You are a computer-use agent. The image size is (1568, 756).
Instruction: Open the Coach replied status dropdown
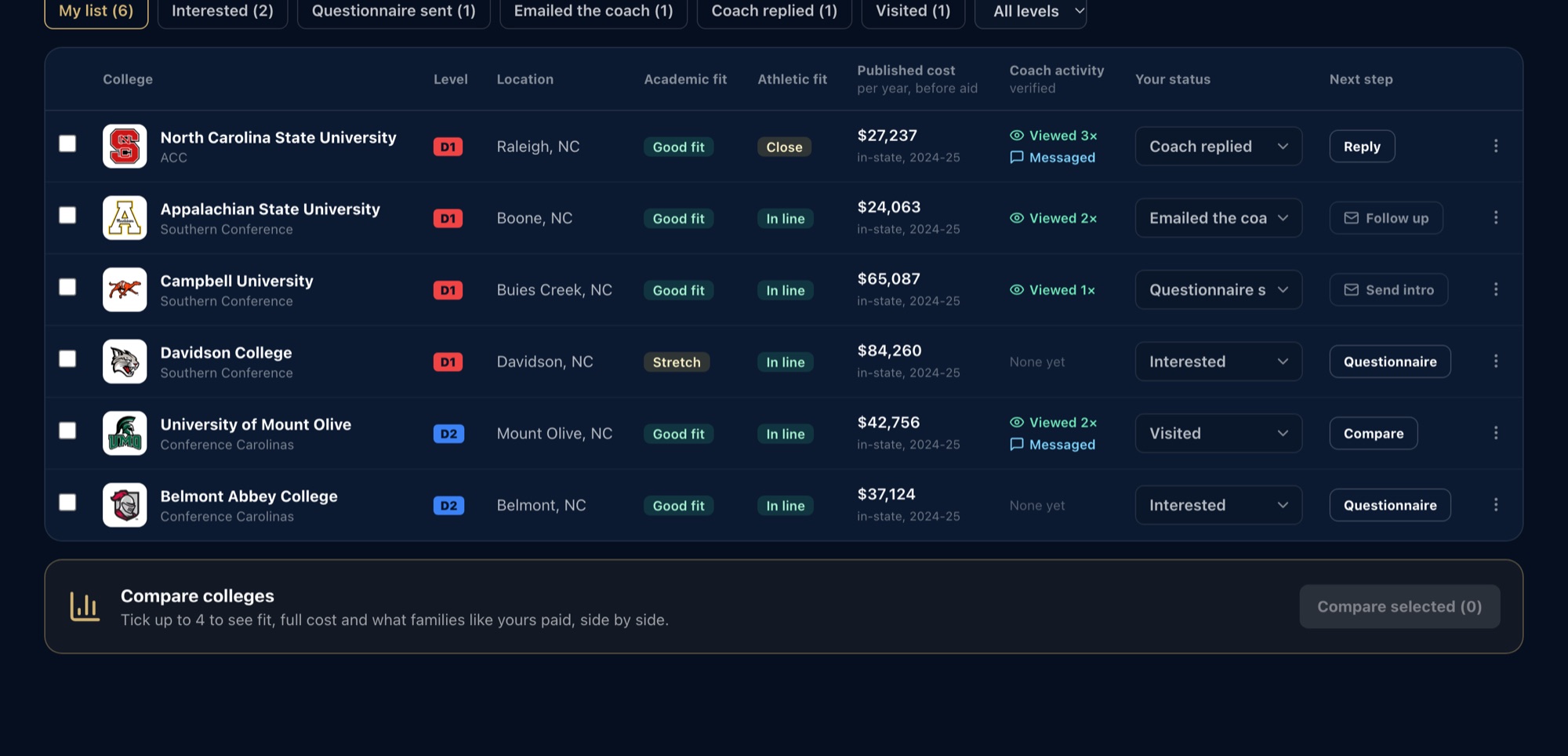tap(1218, 146)
